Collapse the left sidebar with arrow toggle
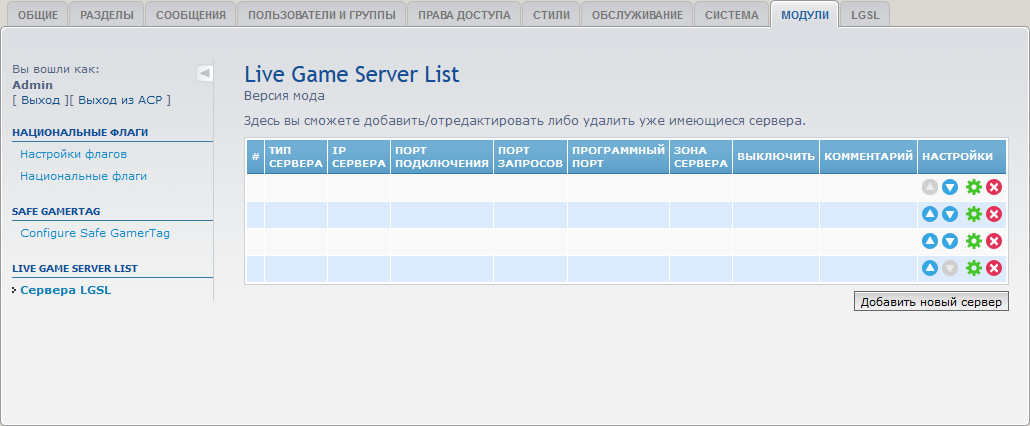 click(x=204, y=73)
